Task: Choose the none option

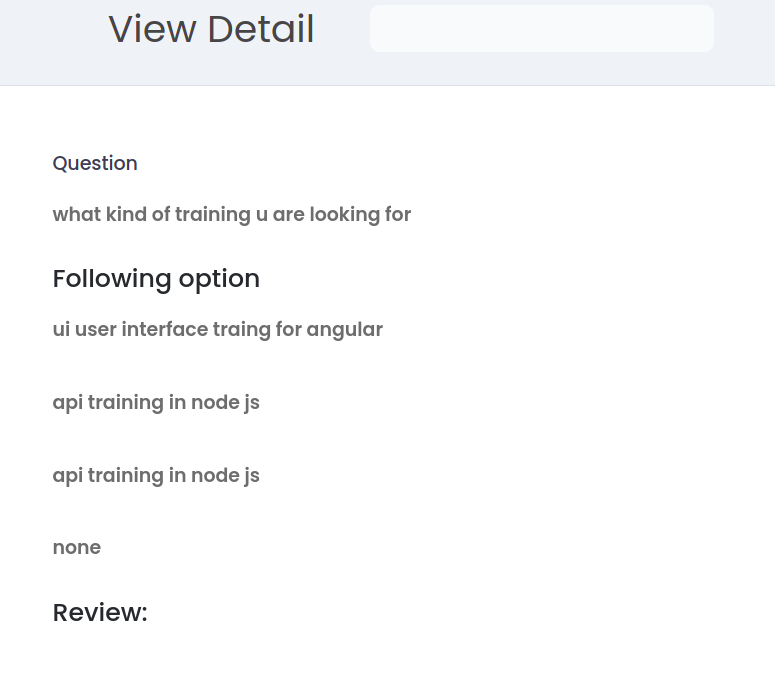Action: click(77, 547)
